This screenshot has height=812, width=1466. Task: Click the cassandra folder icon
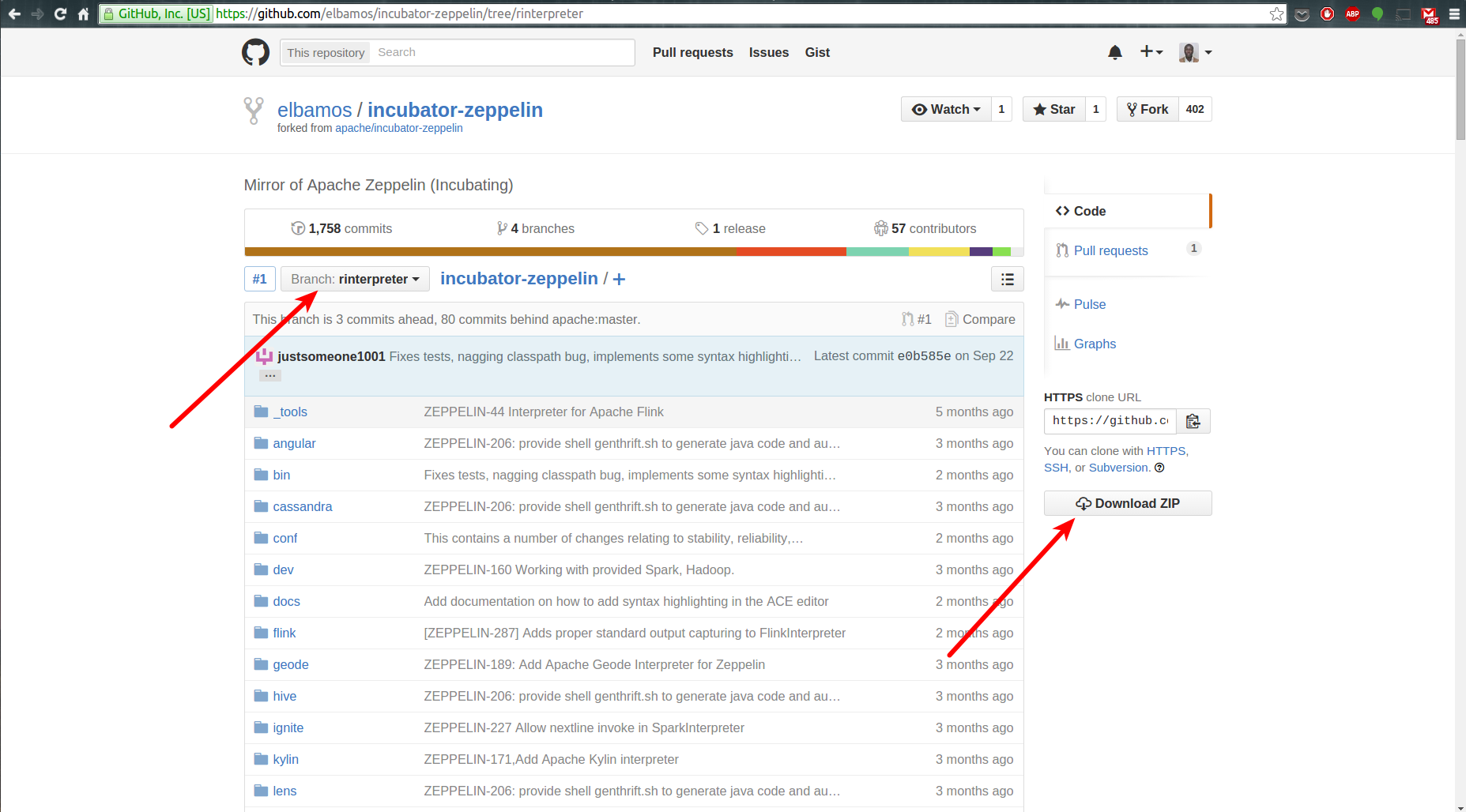tap(261, 506)
